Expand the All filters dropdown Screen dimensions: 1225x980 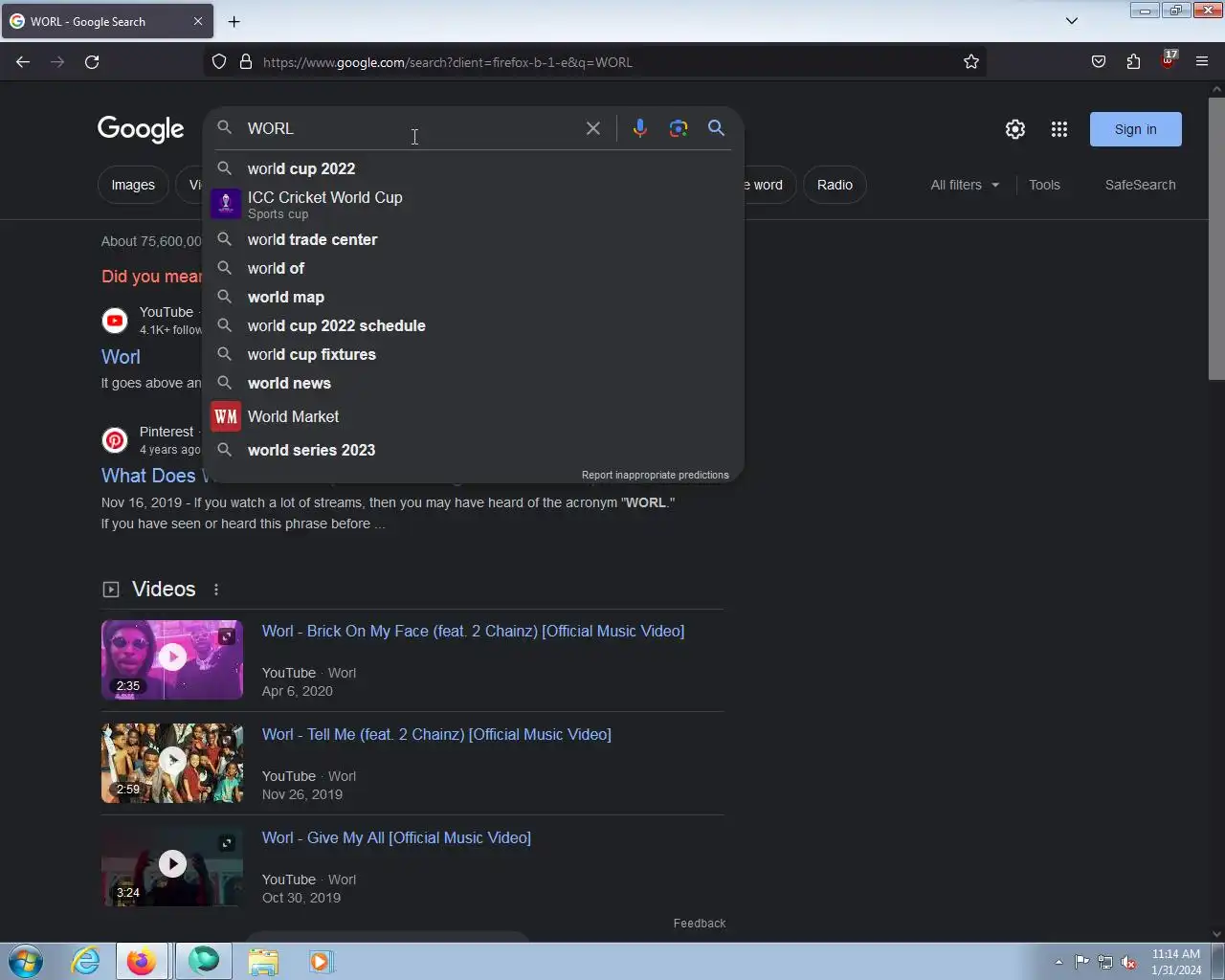click(x=965, y=185)
